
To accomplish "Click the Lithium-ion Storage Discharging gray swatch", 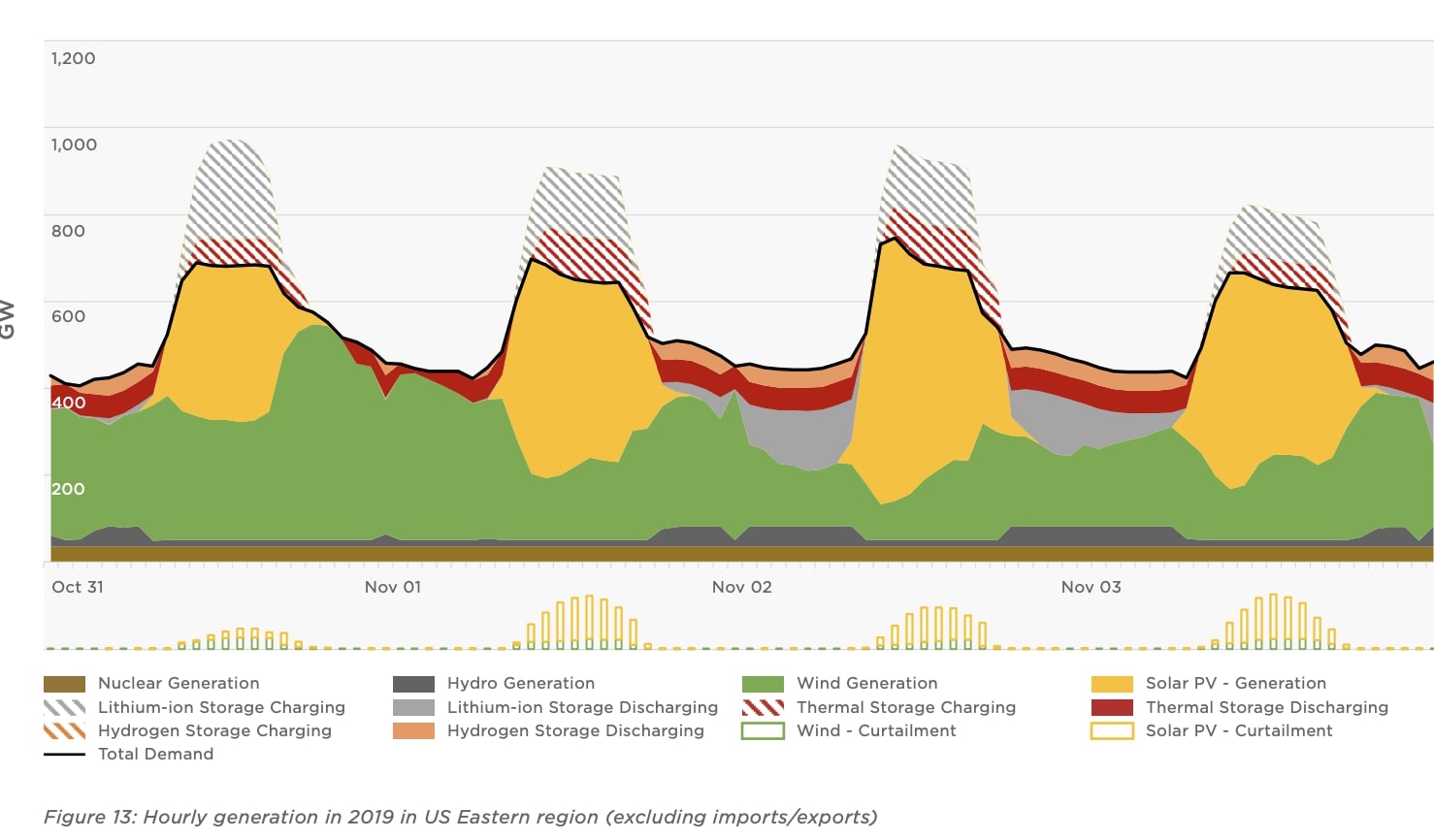I will [x=413, y=707].
